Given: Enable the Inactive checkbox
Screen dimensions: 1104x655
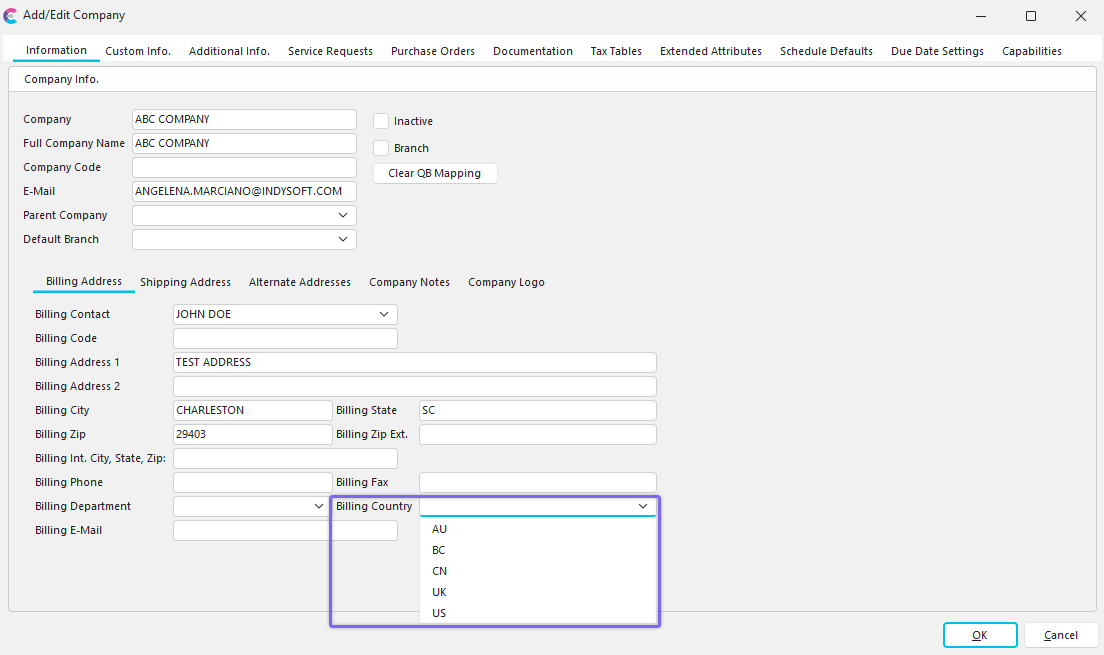Looking at the screenshot, I should coord(381,121).
